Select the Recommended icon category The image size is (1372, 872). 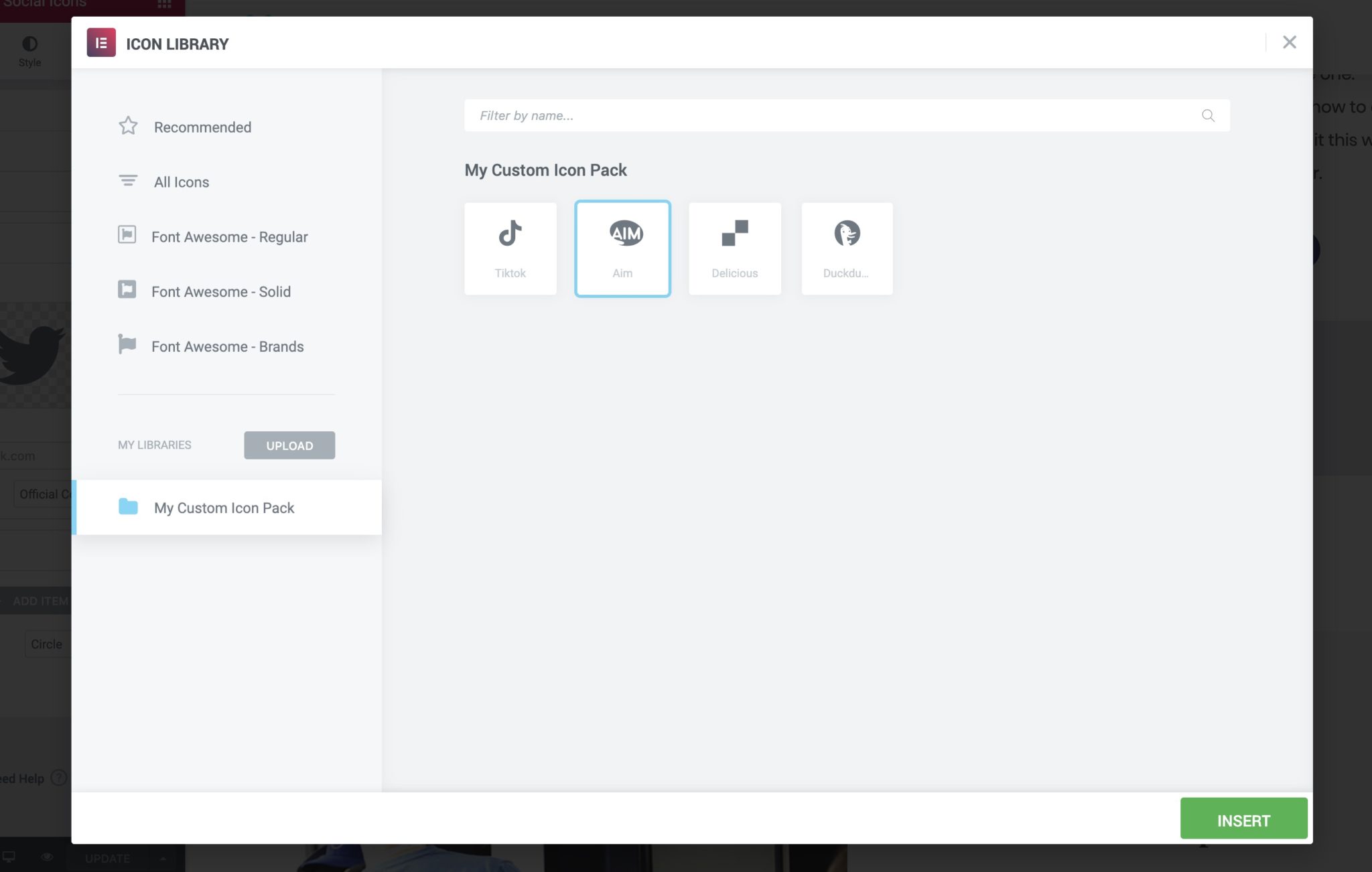pos(202,127)
